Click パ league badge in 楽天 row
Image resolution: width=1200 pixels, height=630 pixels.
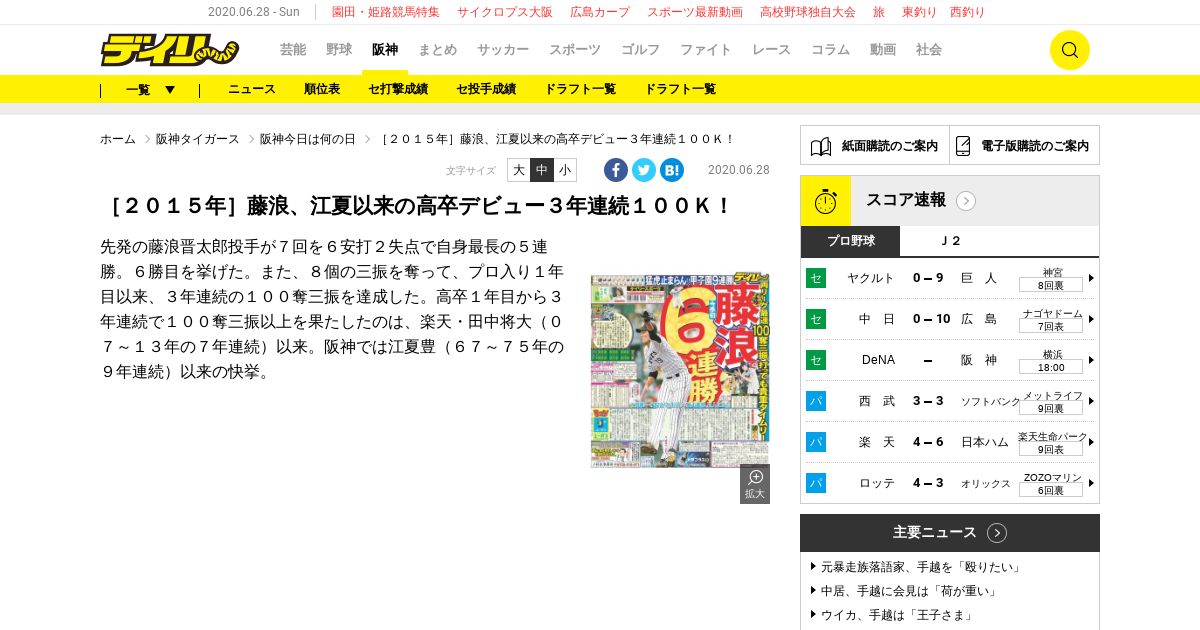tap(816, 442)
